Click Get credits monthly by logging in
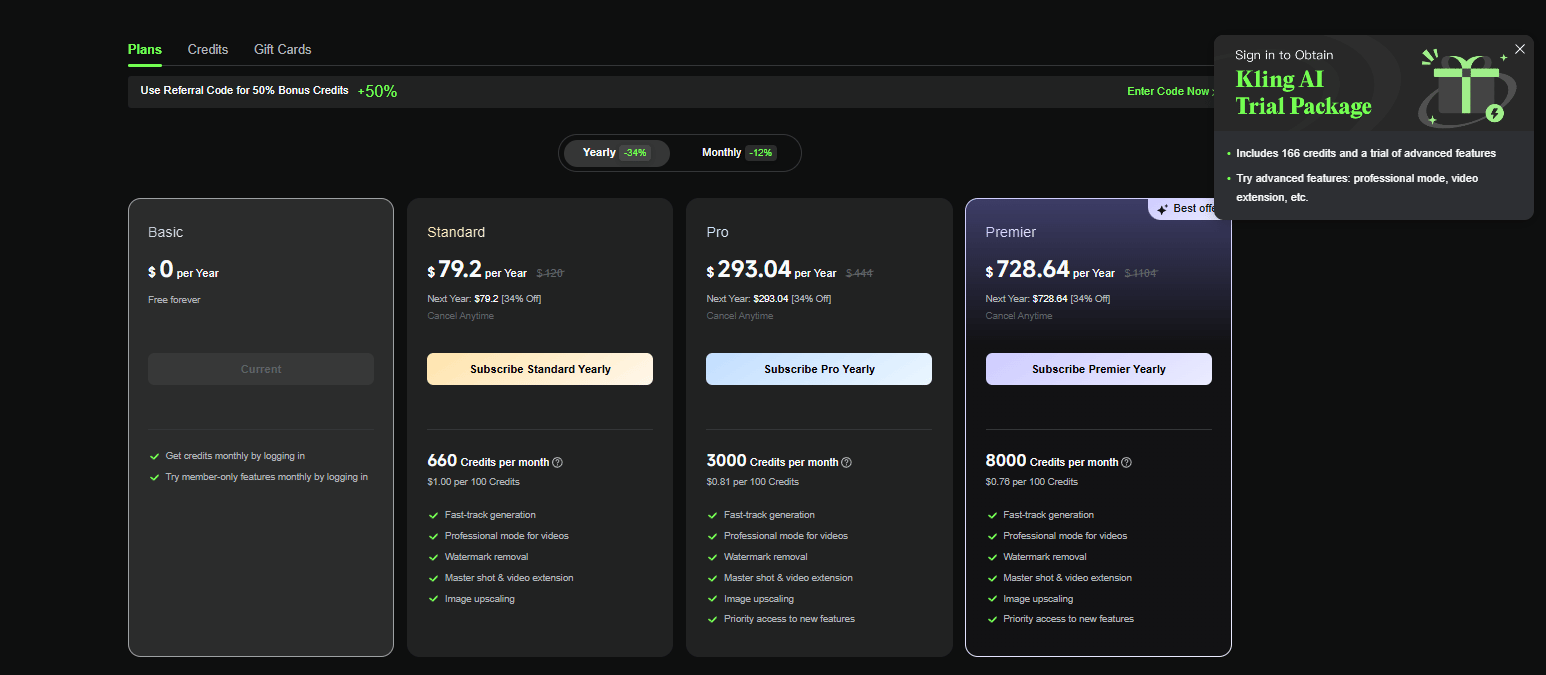The image size is (1546, 675). 235,456
